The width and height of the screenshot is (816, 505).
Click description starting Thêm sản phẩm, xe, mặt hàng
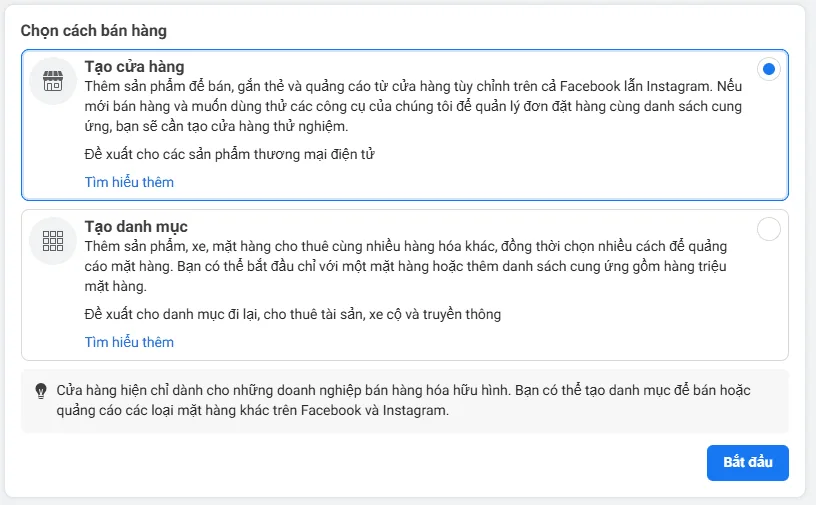406,266
